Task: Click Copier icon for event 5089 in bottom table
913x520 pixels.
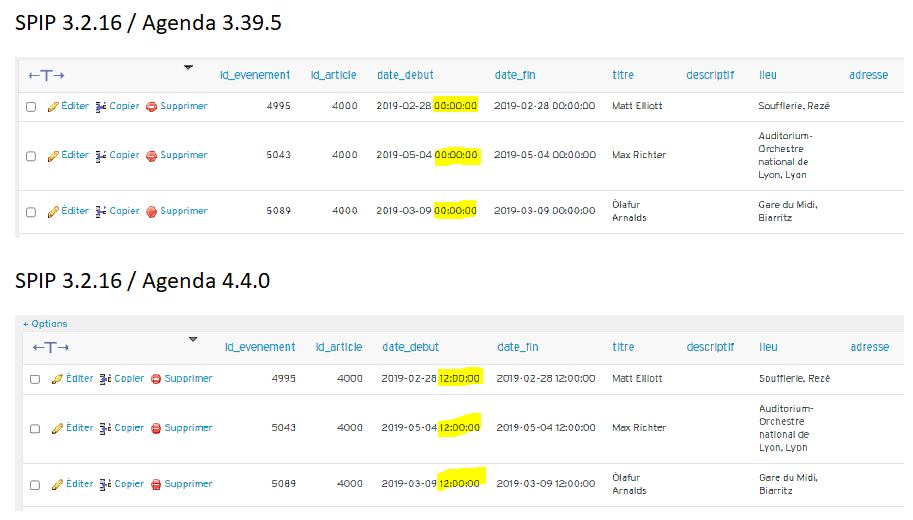Action: tap(105, 484)
